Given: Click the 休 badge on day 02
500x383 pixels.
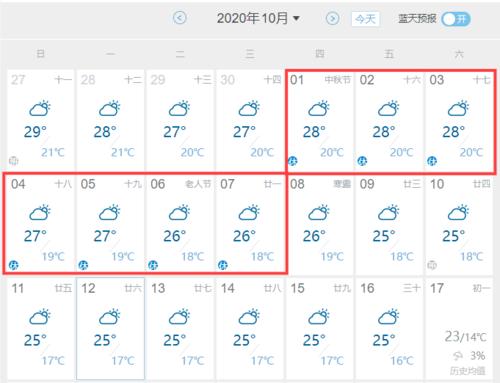Looking at the screenshot, I should (362, 161).
